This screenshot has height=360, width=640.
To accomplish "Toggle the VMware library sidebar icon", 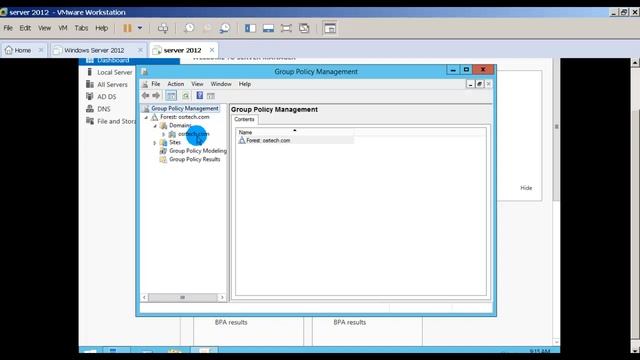I will pyautogui.click(x=250, y=28).
